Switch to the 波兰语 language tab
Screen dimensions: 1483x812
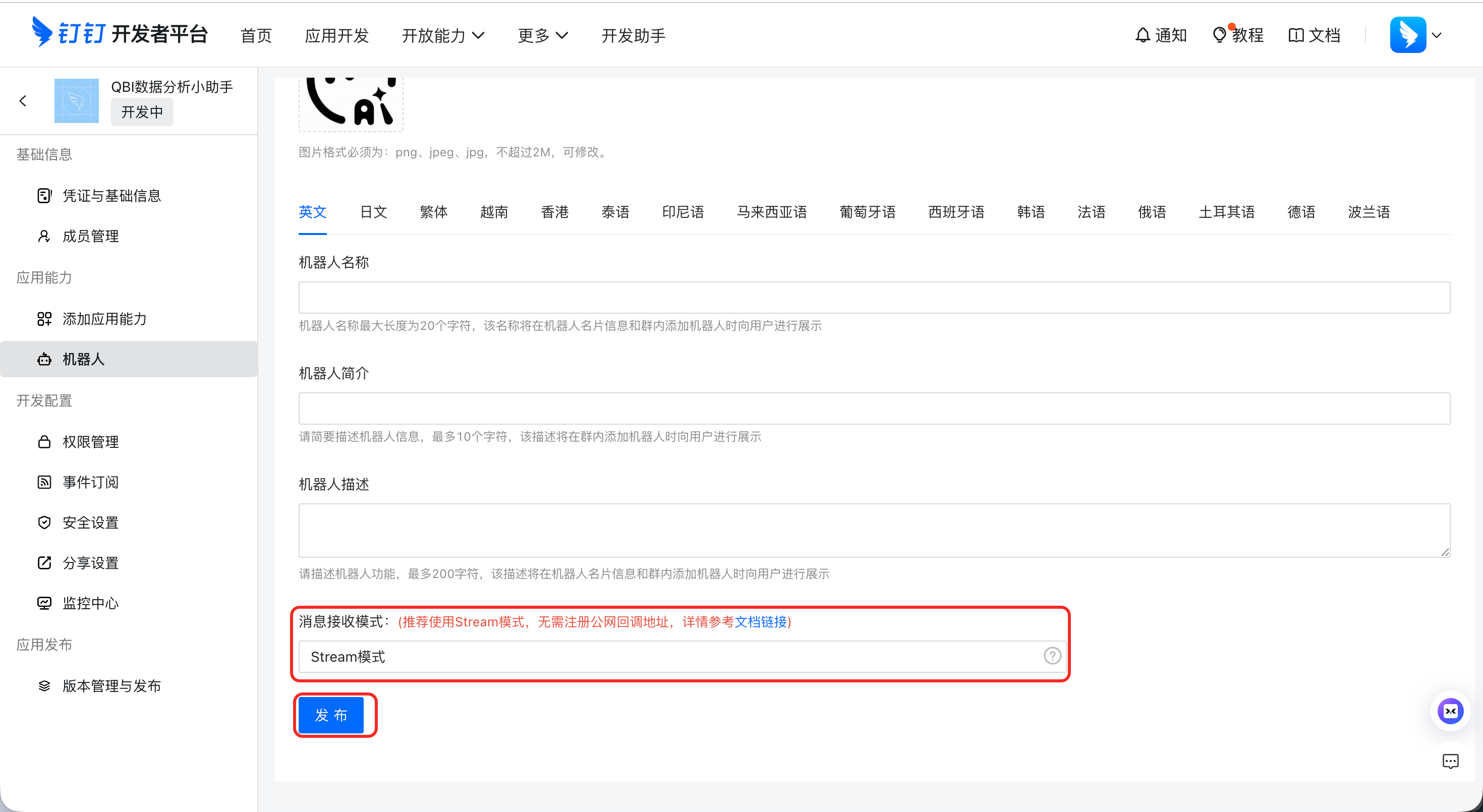(x=1369, y=212)
